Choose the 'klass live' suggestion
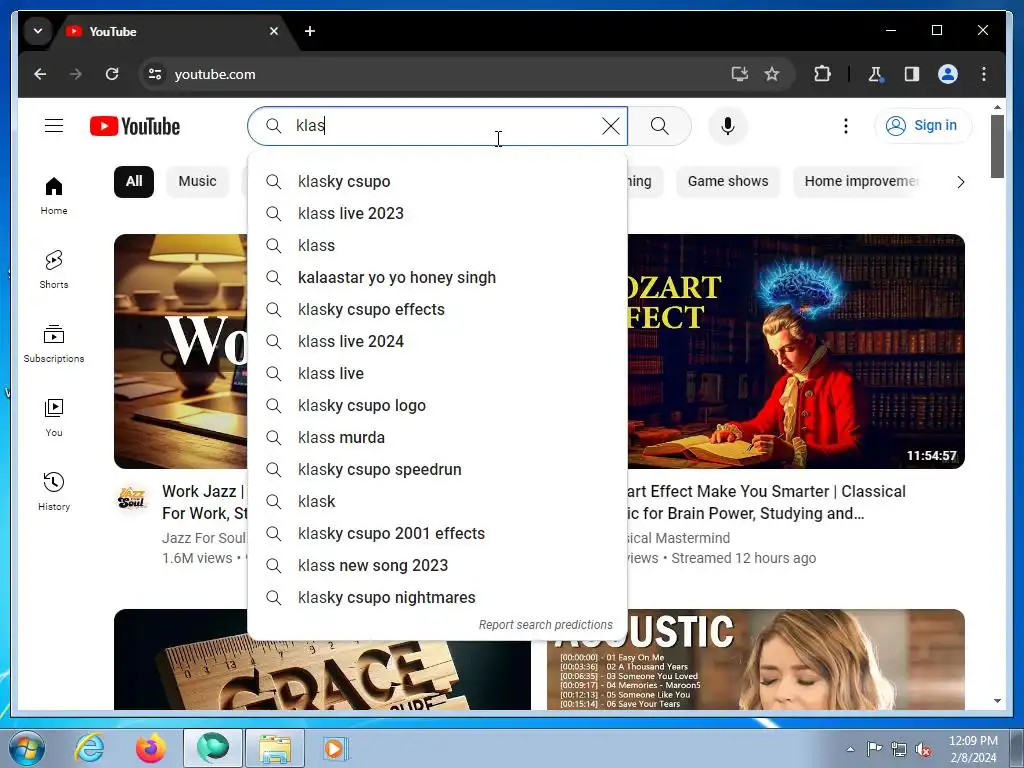Screen dimensions: 1024x768 (x=438, y=374)
